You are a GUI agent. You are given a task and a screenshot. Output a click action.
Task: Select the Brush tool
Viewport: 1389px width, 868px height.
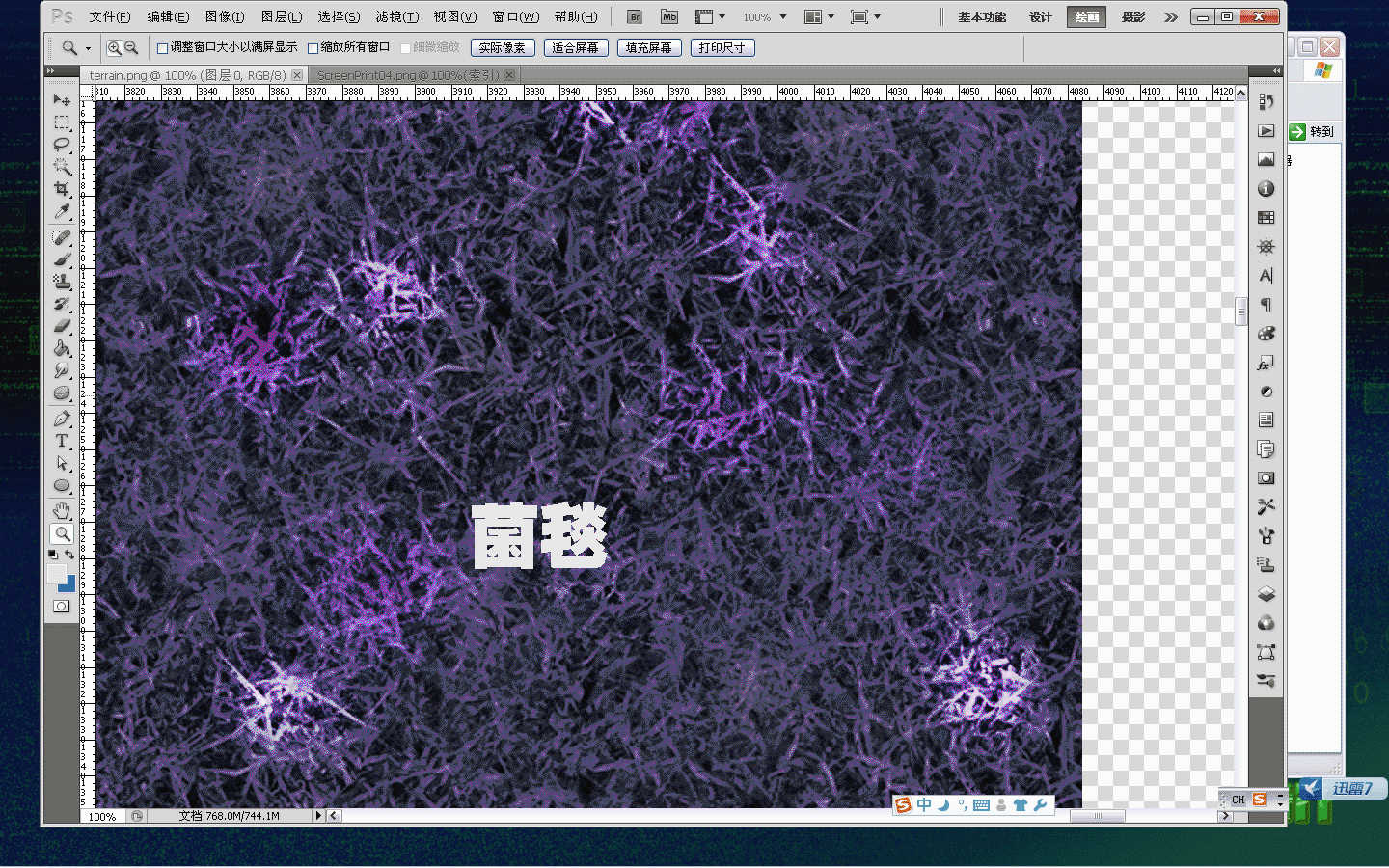(x=62, y=259)
